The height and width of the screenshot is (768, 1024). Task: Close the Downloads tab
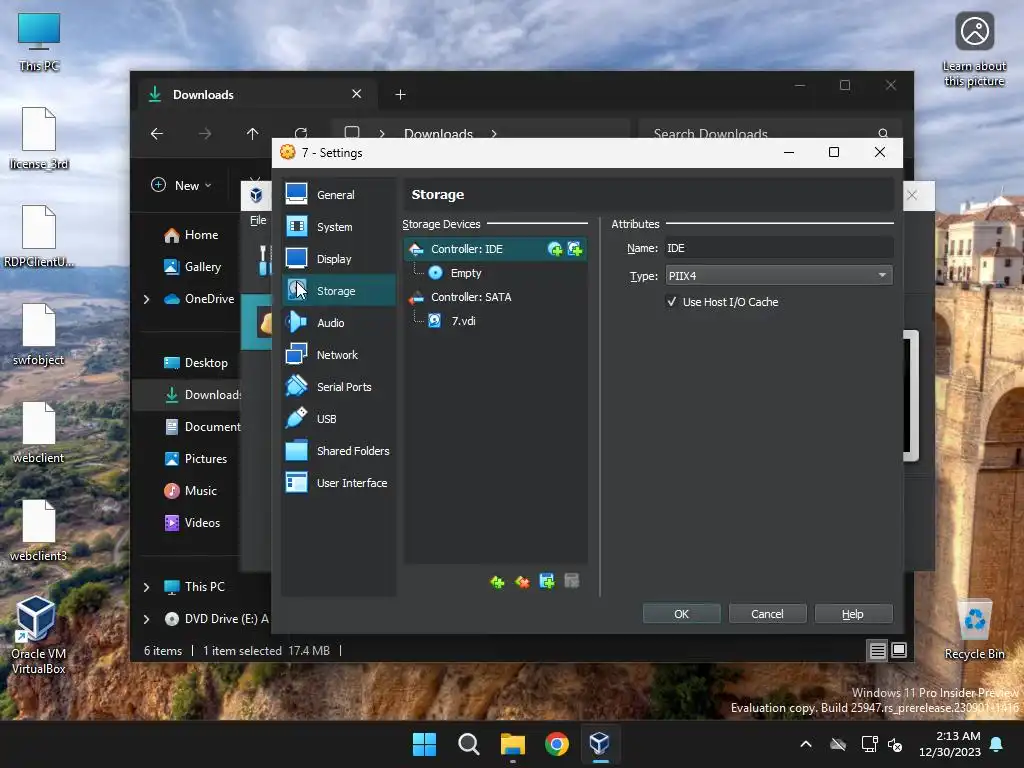[x=357, y=94]
